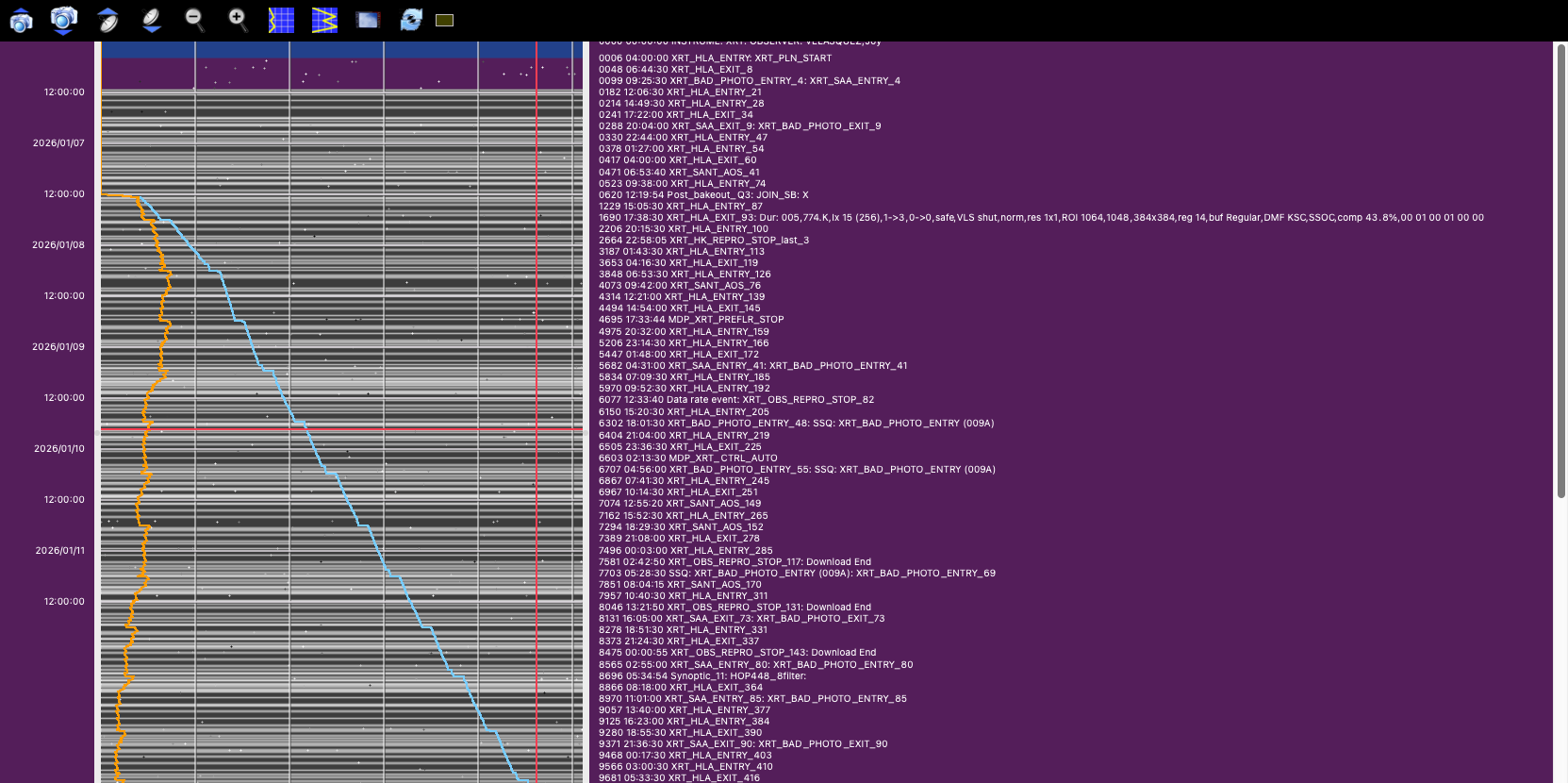Click the 2026/01/10 label on the time axis
The height and width of the screenshot is (783, 1568).
[x=59, y=449]
